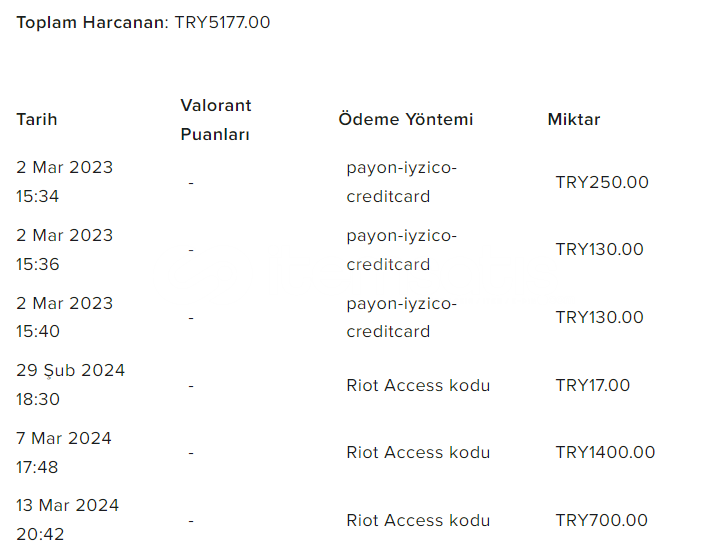Select the TRY17.00 amount

coord(593,385)
